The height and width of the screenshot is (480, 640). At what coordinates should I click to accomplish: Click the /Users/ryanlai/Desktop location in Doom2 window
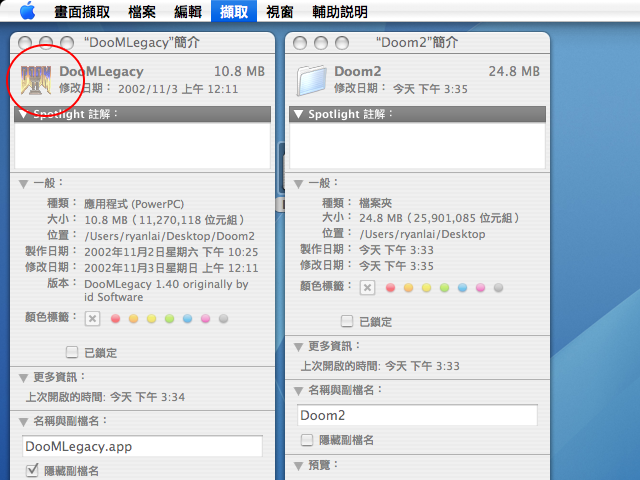(422, 234)
